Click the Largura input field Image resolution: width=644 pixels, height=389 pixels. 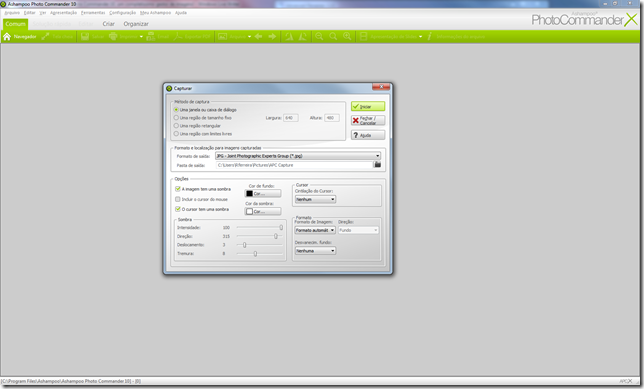290,118
